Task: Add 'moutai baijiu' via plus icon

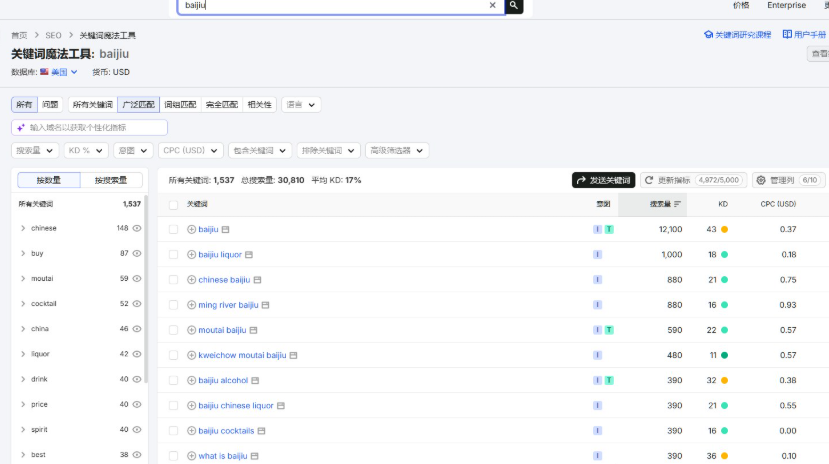Action: [191, 330]
